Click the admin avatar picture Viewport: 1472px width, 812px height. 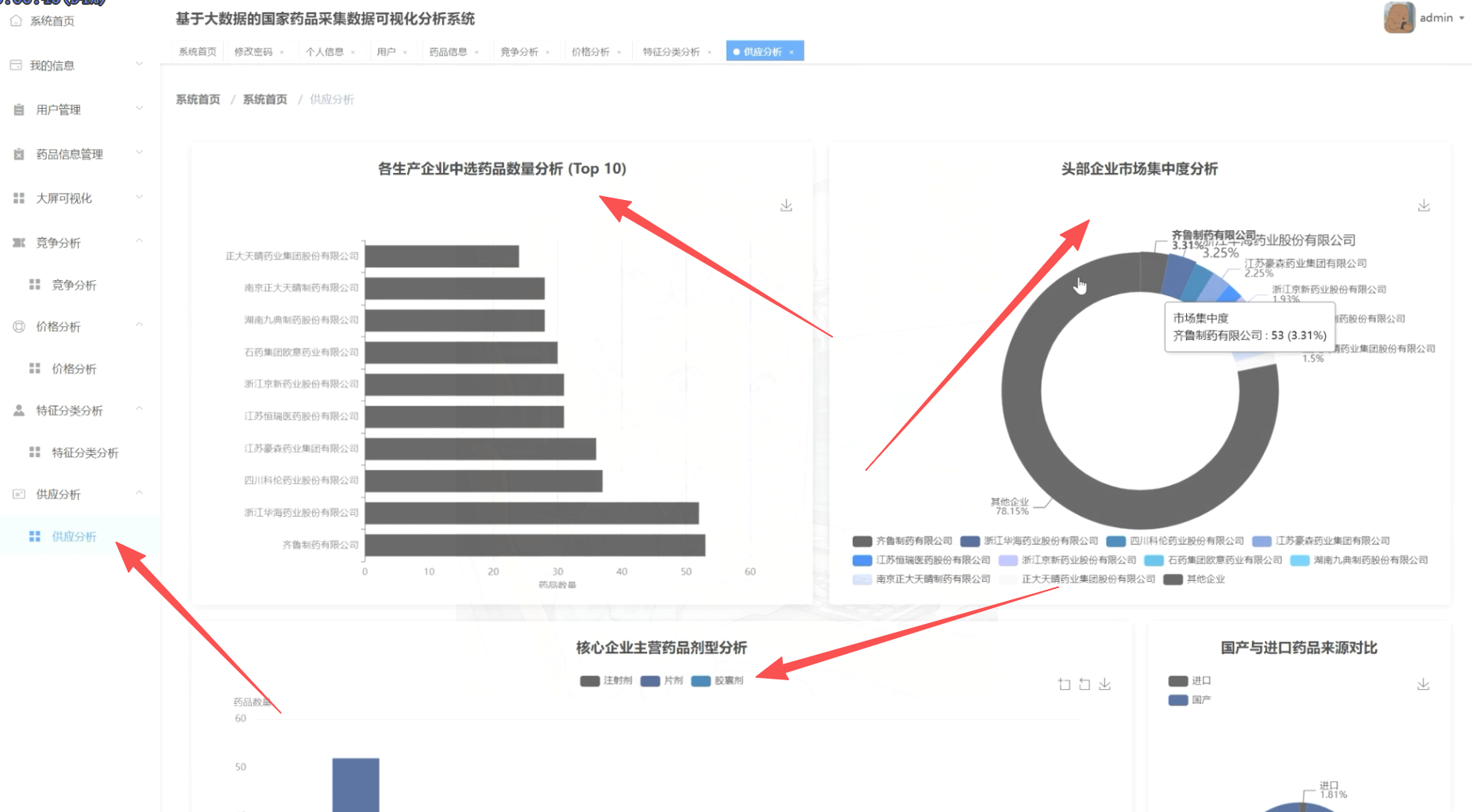[1399, 17]
